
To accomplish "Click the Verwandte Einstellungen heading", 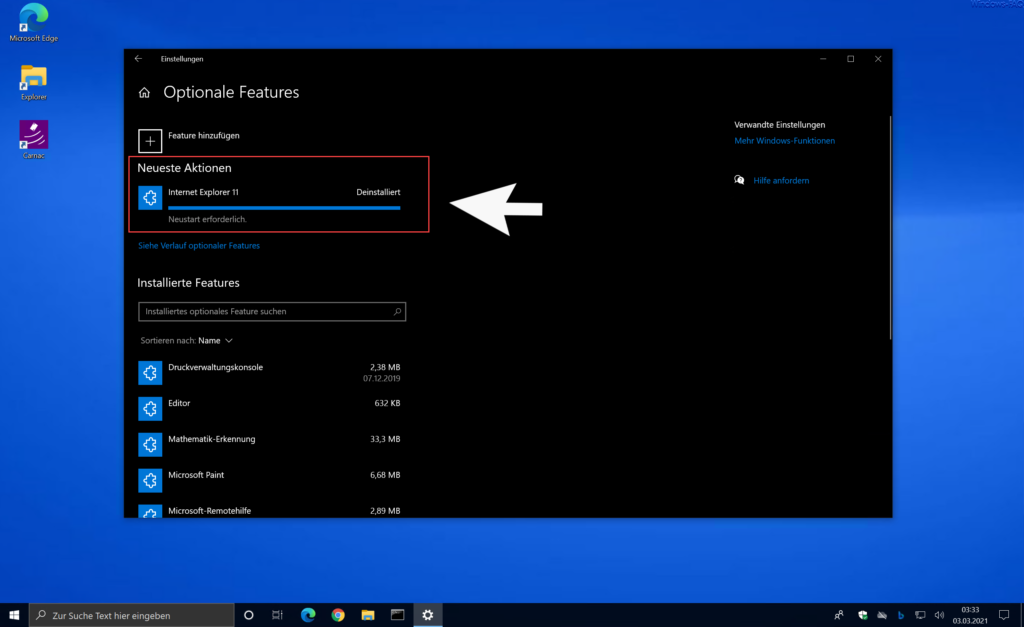I will coord(780,125).
